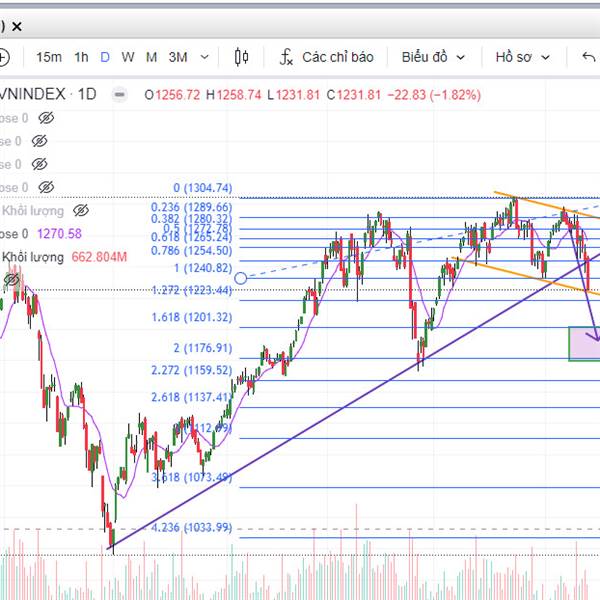Select the purple target rectangle on chart
The image size is (600, 600).
(583, 343)
